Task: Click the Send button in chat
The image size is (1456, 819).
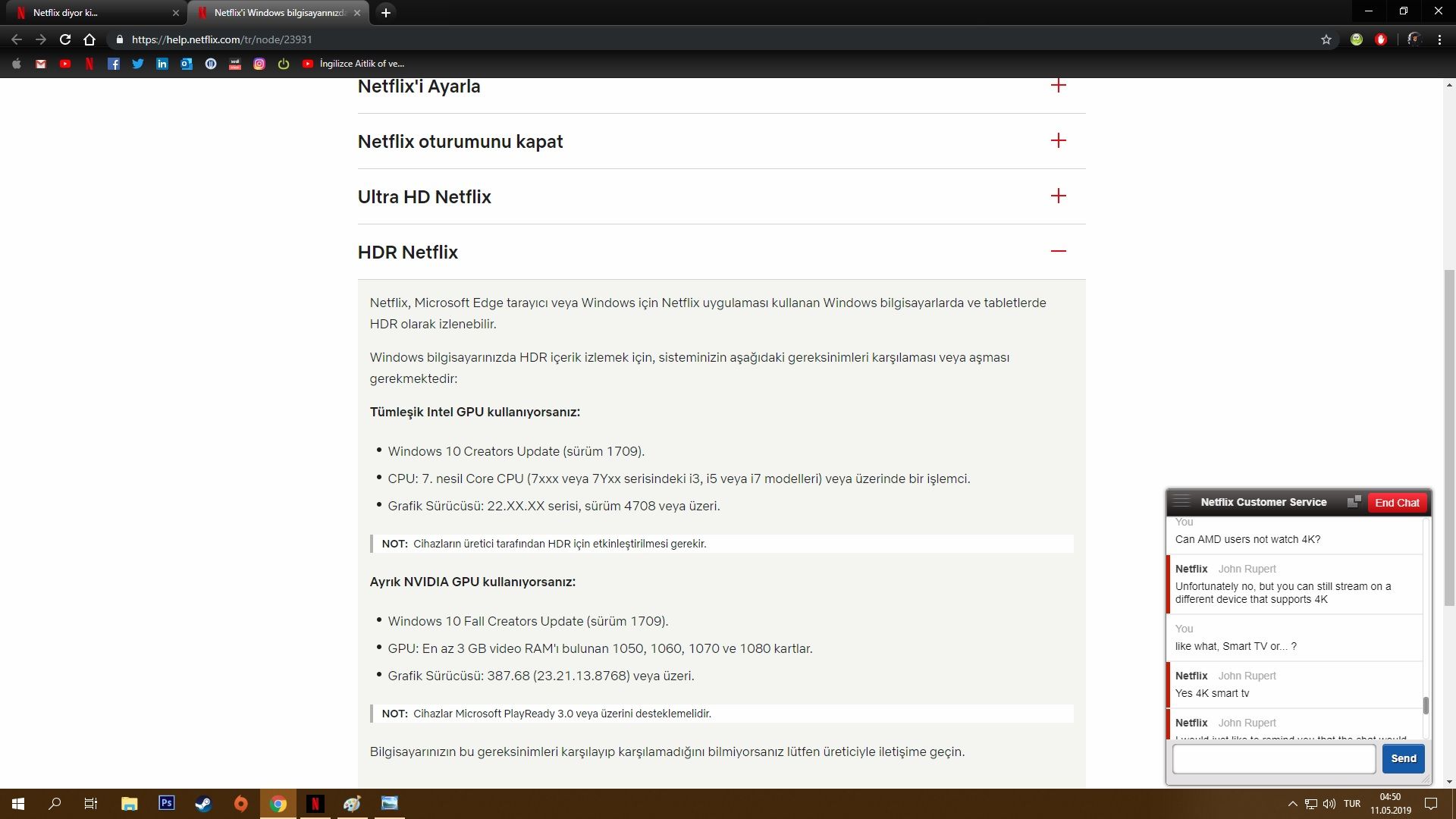Action: click(x=1403, y=758)
